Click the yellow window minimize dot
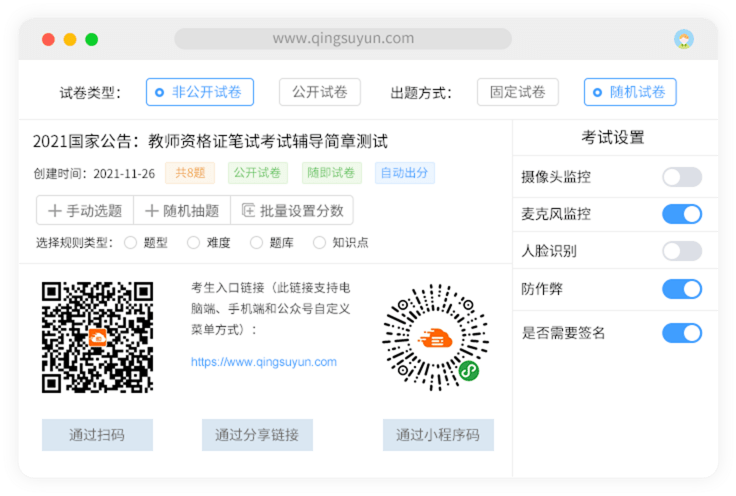Viewport: 736px width, 496px height. click(x=70, y=39)
